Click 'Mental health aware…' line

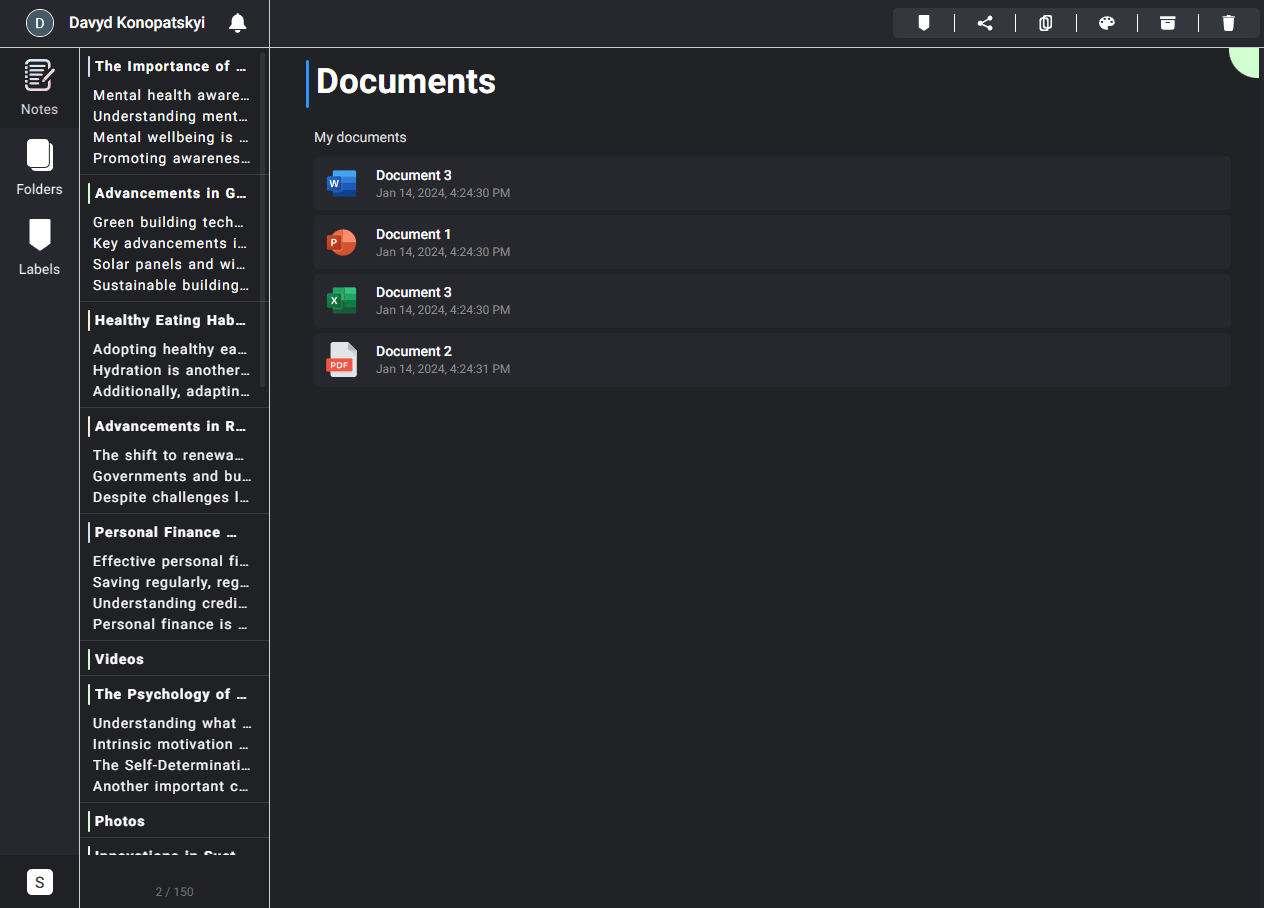[171, 95]
